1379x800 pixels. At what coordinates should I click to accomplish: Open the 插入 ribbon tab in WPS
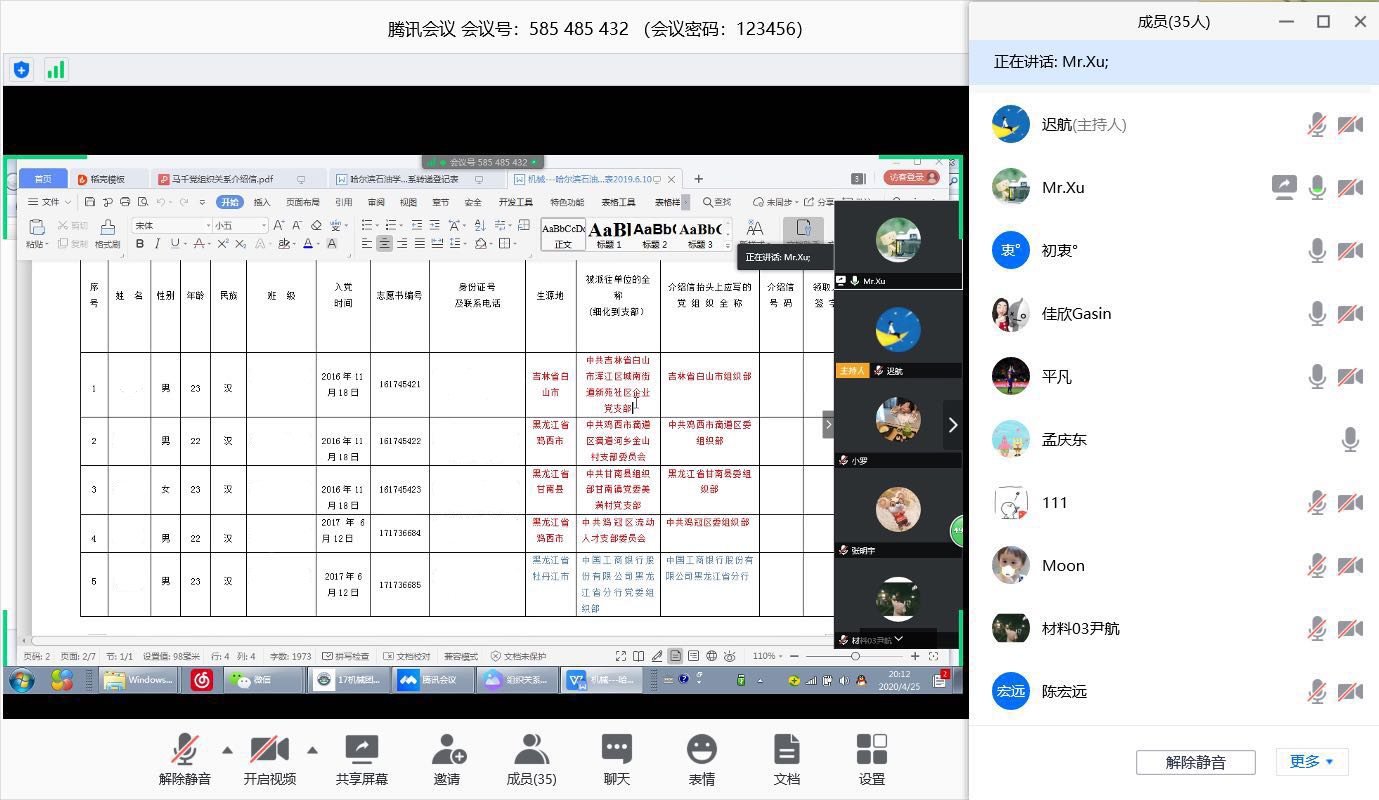262,202
